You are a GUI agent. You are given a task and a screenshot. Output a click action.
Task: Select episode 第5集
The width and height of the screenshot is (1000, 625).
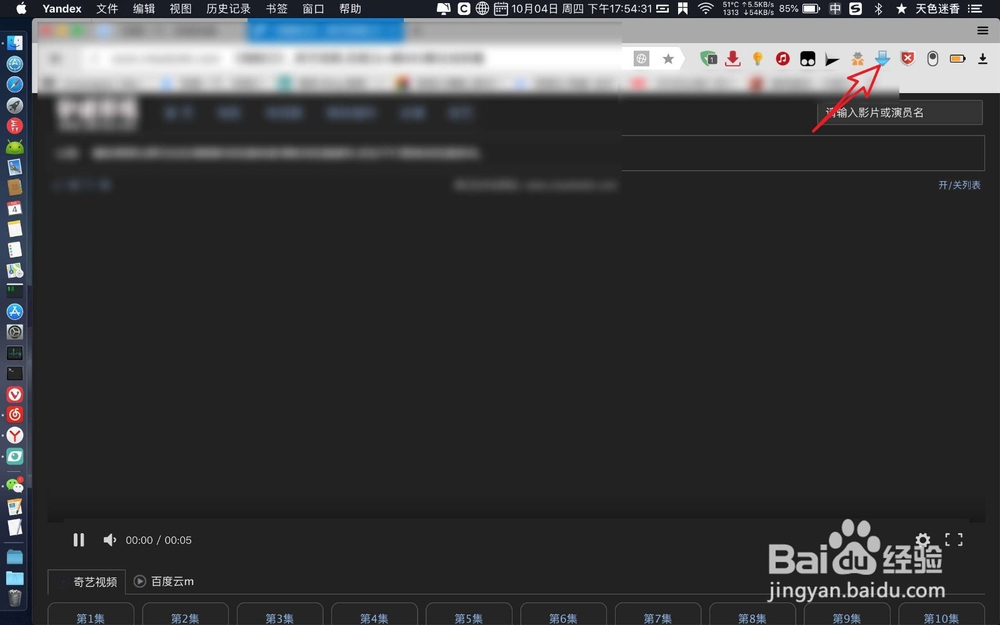click(469, 615)
